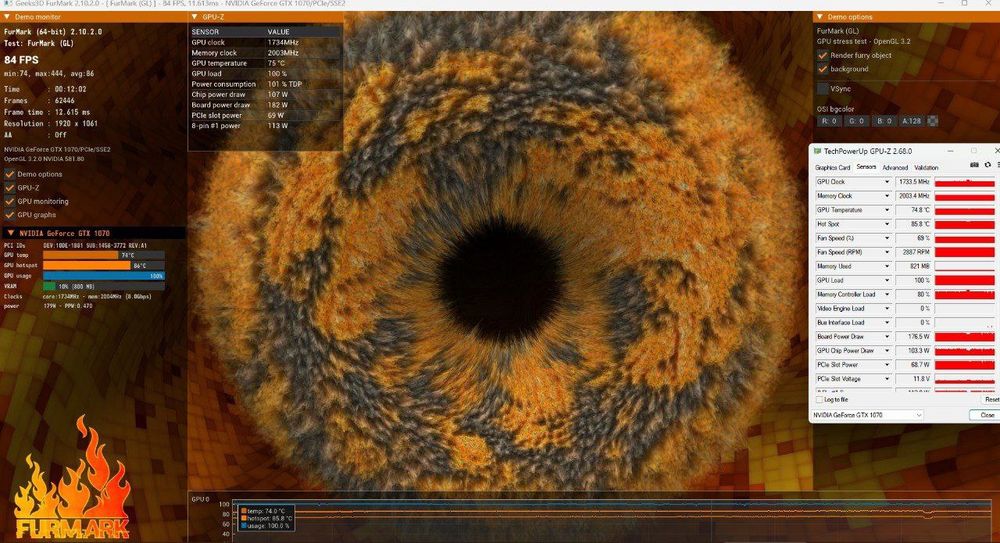Switch to the Graphics Card tab

tap(832, 167)
